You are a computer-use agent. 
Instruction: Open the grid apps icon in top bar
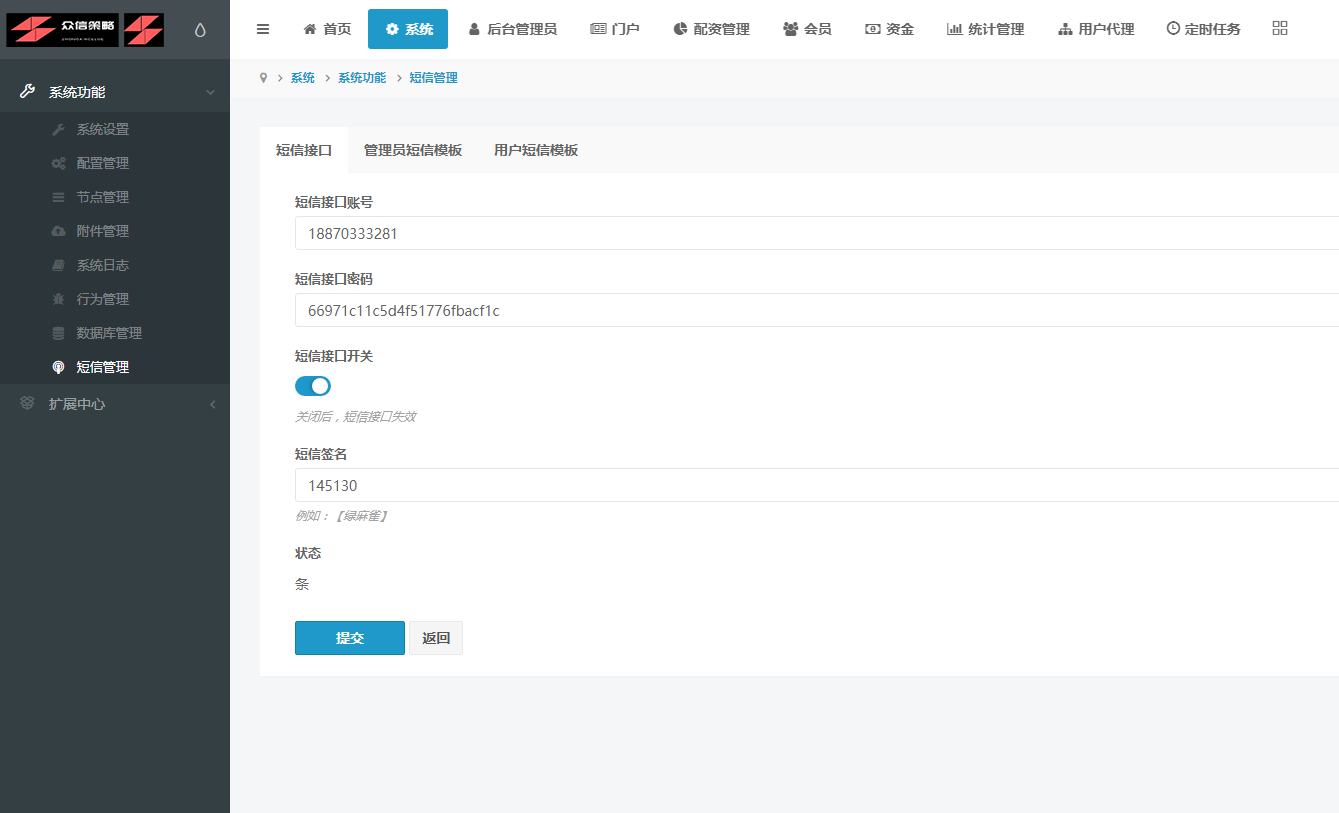pyautogui.click(x=1279, y=29)
